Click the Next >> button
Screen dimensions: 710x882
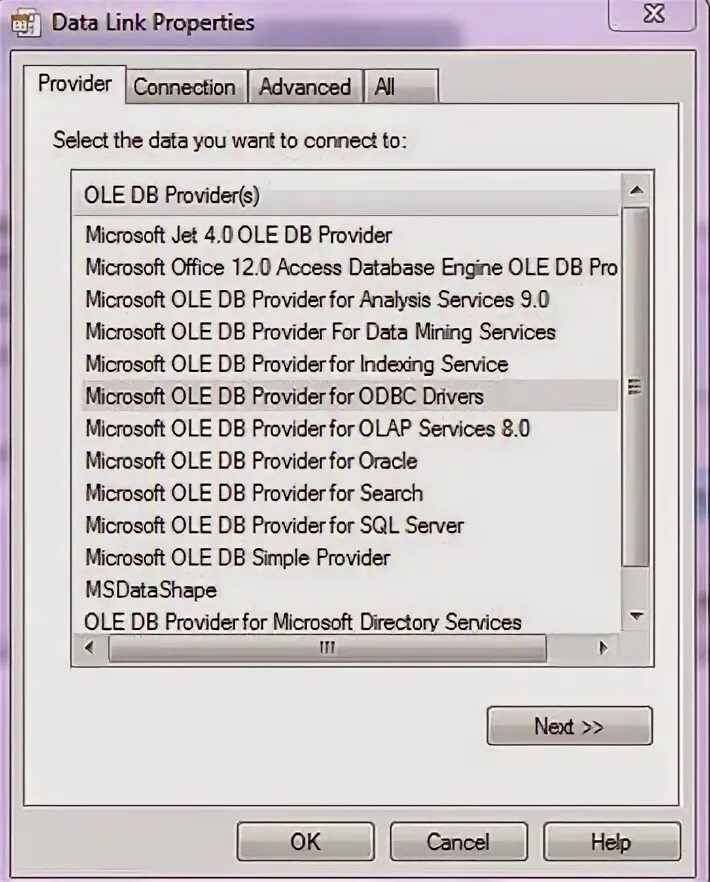point(569,726)
